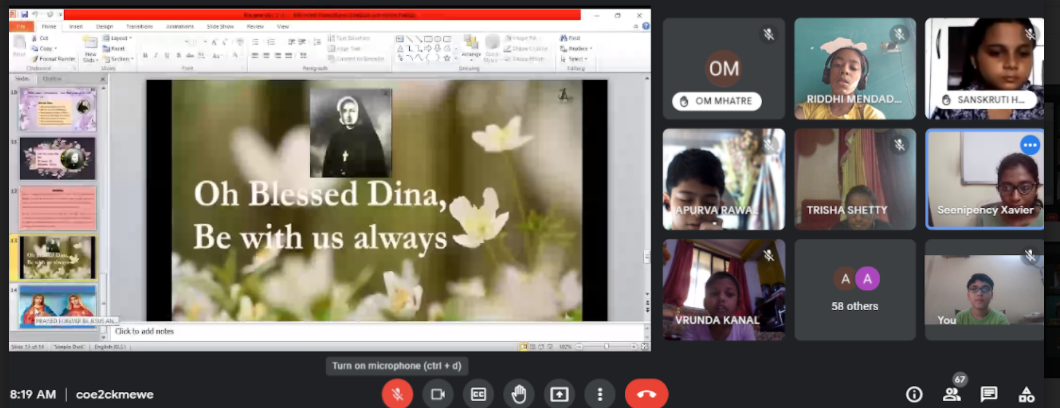
Task: Enable closed captions
Action: coord(478,394)
